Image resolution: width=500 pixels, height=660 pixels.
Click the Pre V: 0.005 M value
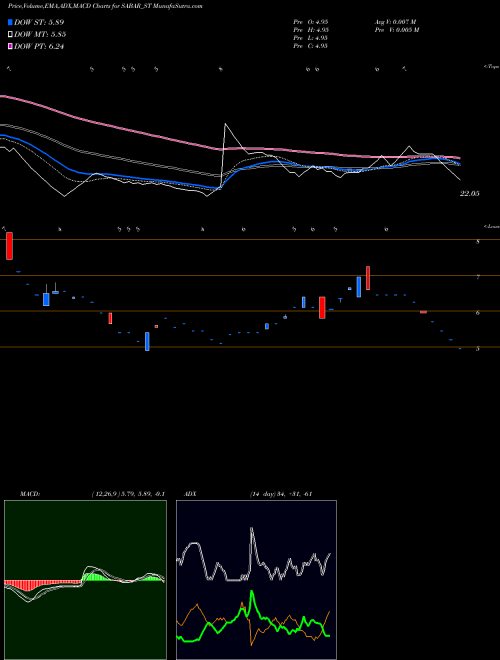(x=397, y=30)
